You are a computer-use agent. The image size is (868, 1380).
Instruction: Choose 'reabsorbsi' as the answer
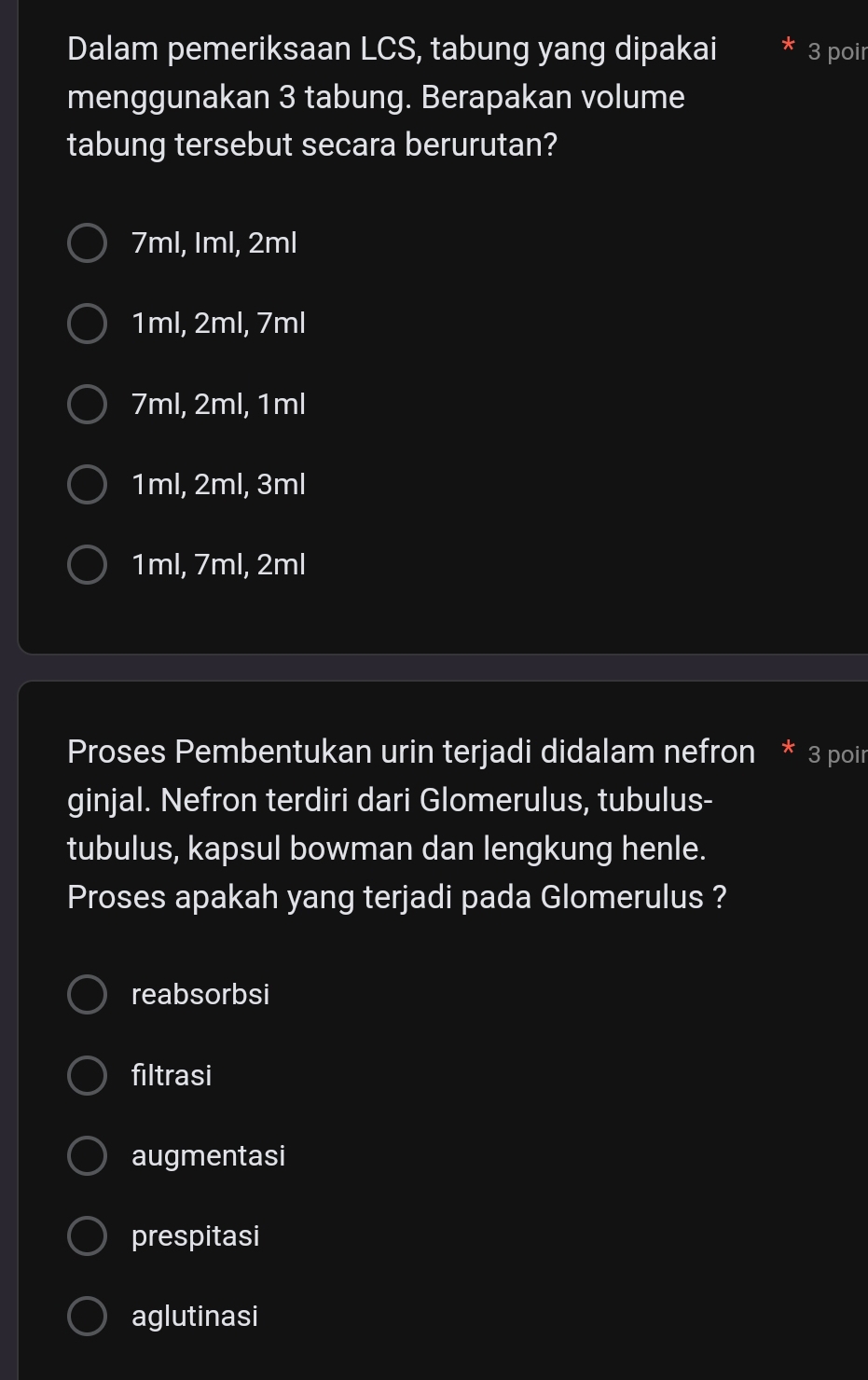tap(87, 995)
